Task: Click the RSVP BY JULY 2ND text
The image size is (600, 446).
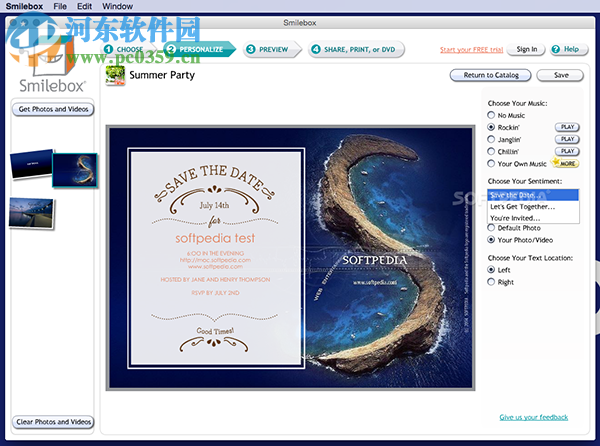Action: pyautogui.click(x=215, y=293)
